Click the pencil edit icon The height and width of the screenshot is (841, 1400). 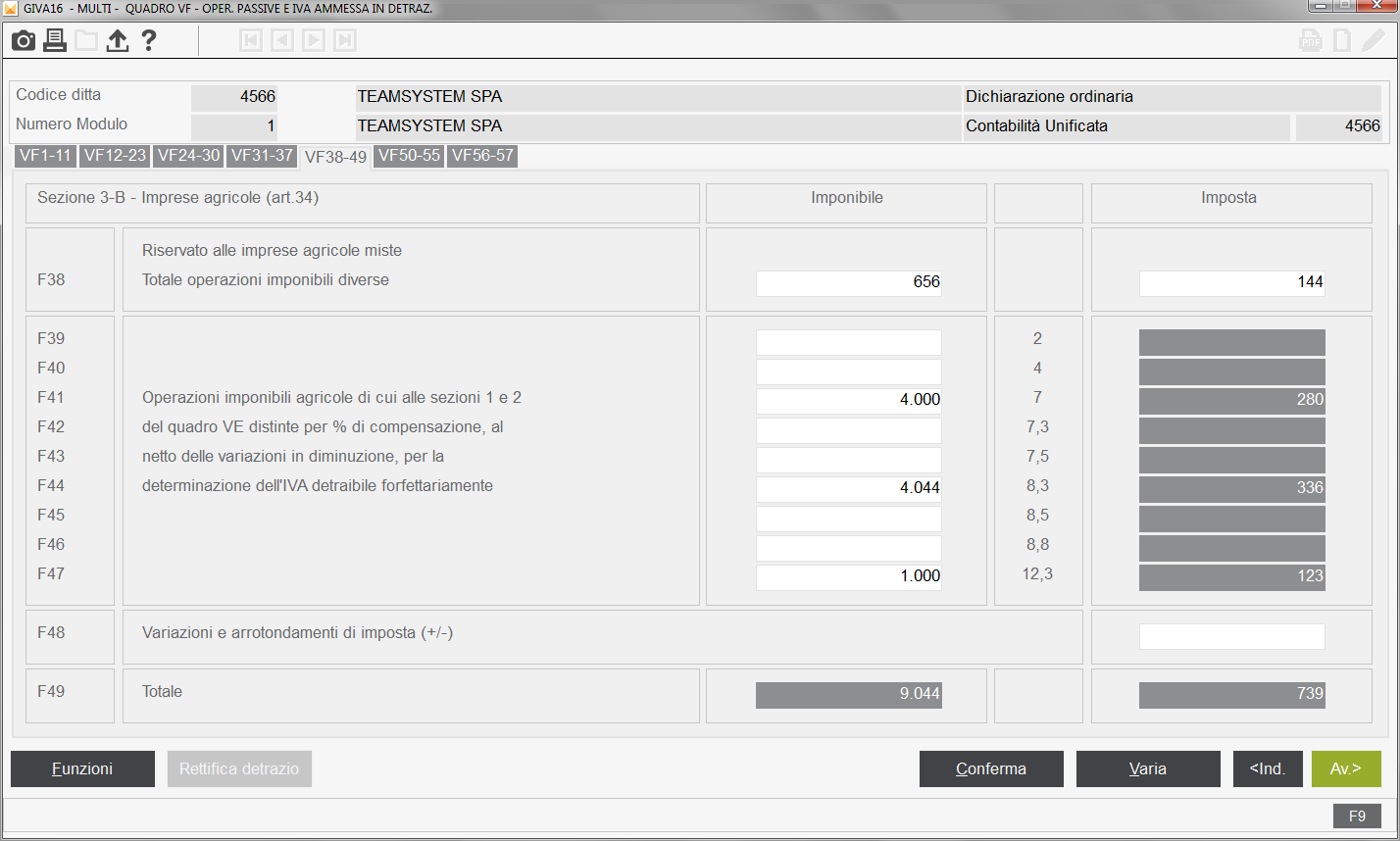1374,40
